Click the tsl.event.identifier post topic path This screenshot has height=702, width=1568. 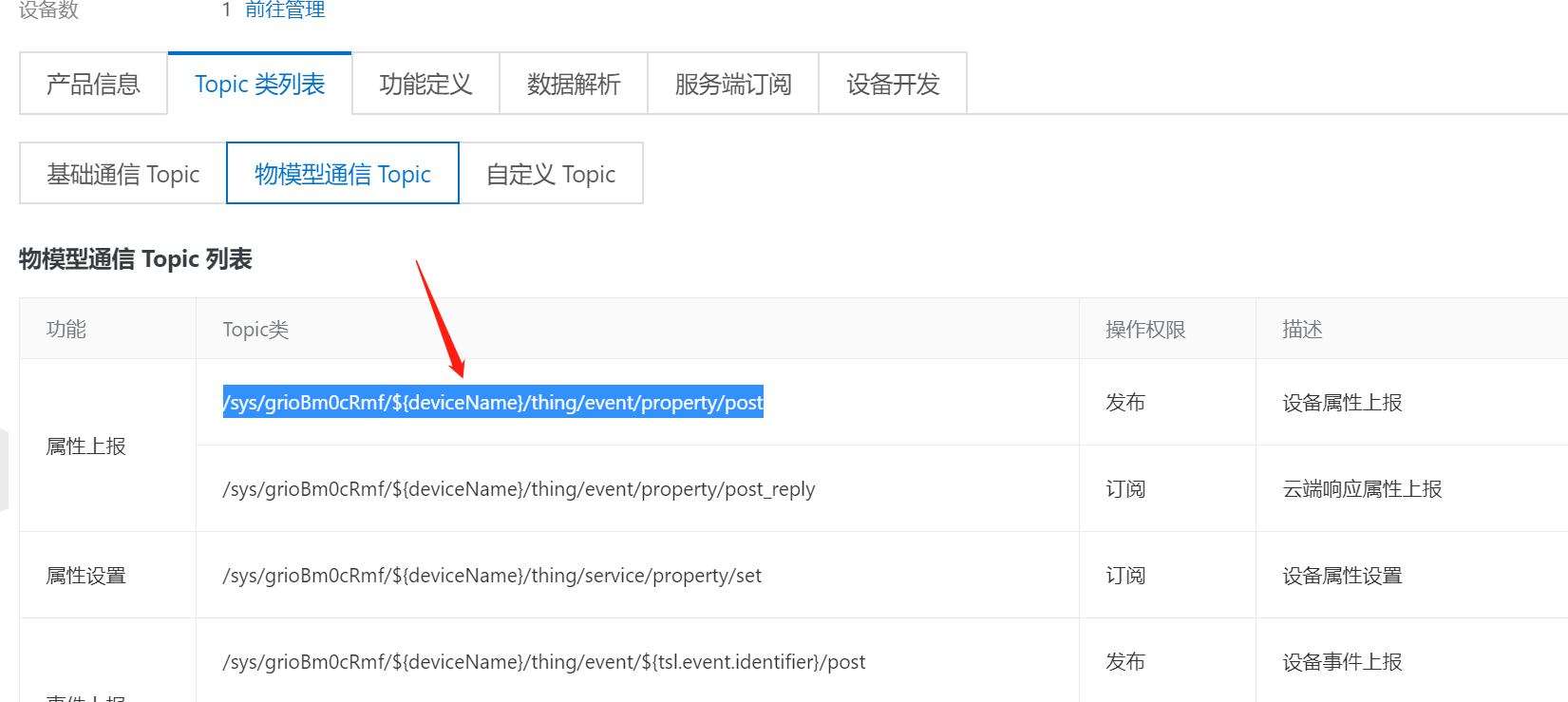pyautogui.click(x=544, y=661)
